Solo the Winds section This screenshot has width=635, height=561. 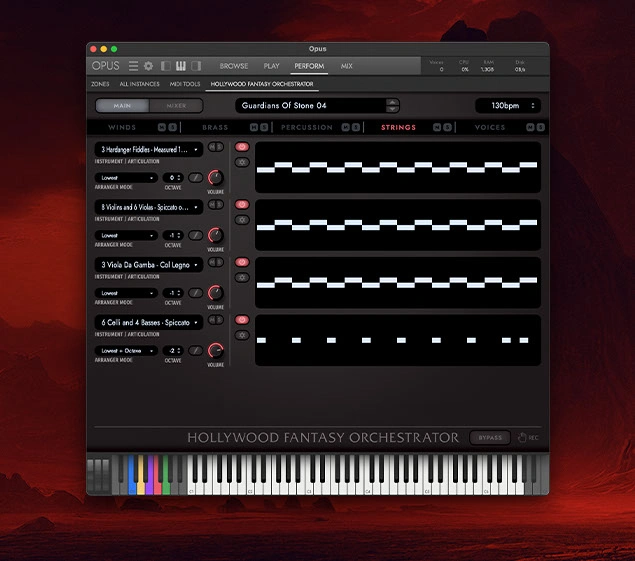pos(173,127)
